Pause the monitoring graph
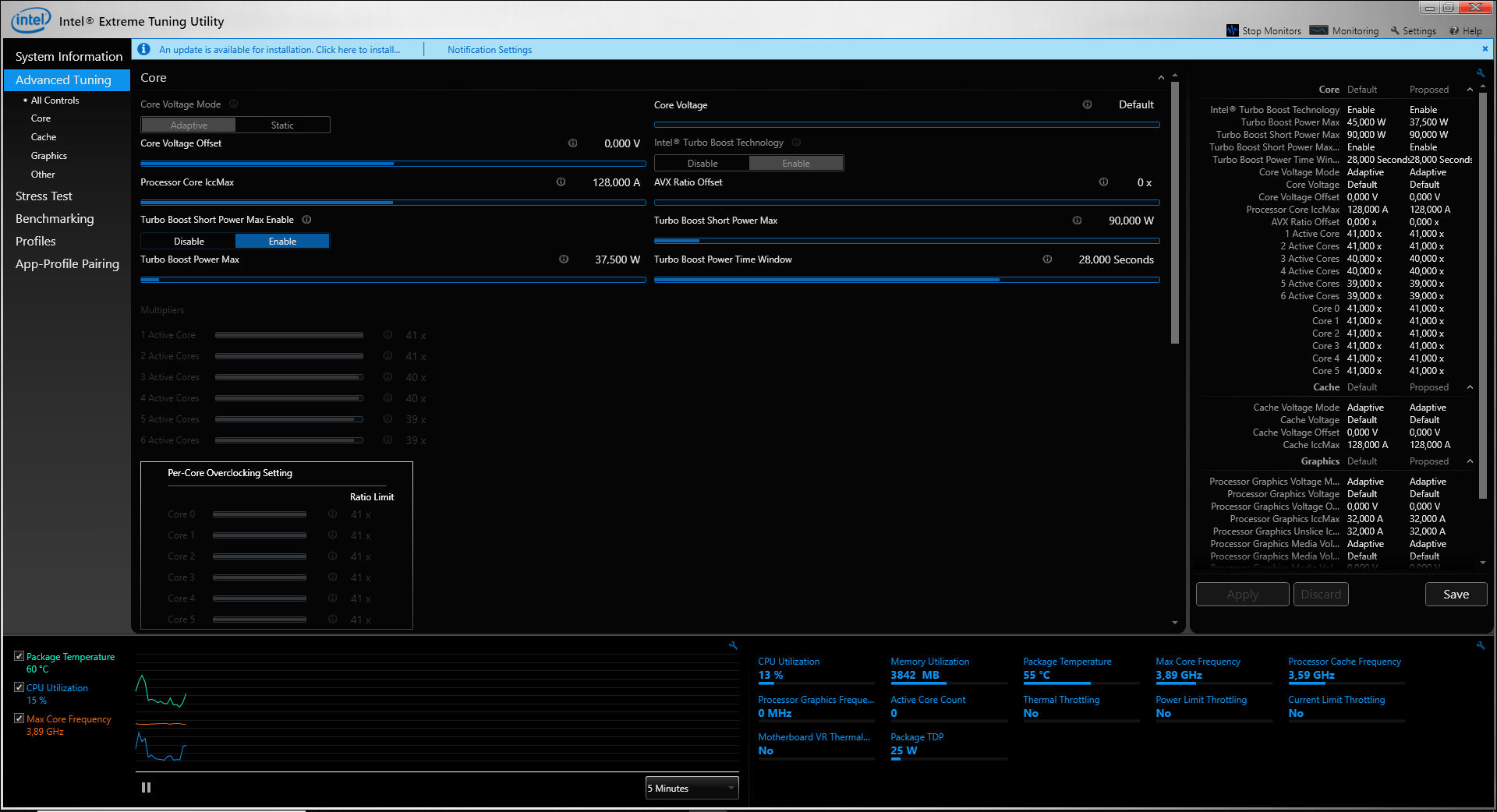Screen dimensions: 1497x812 146,788
